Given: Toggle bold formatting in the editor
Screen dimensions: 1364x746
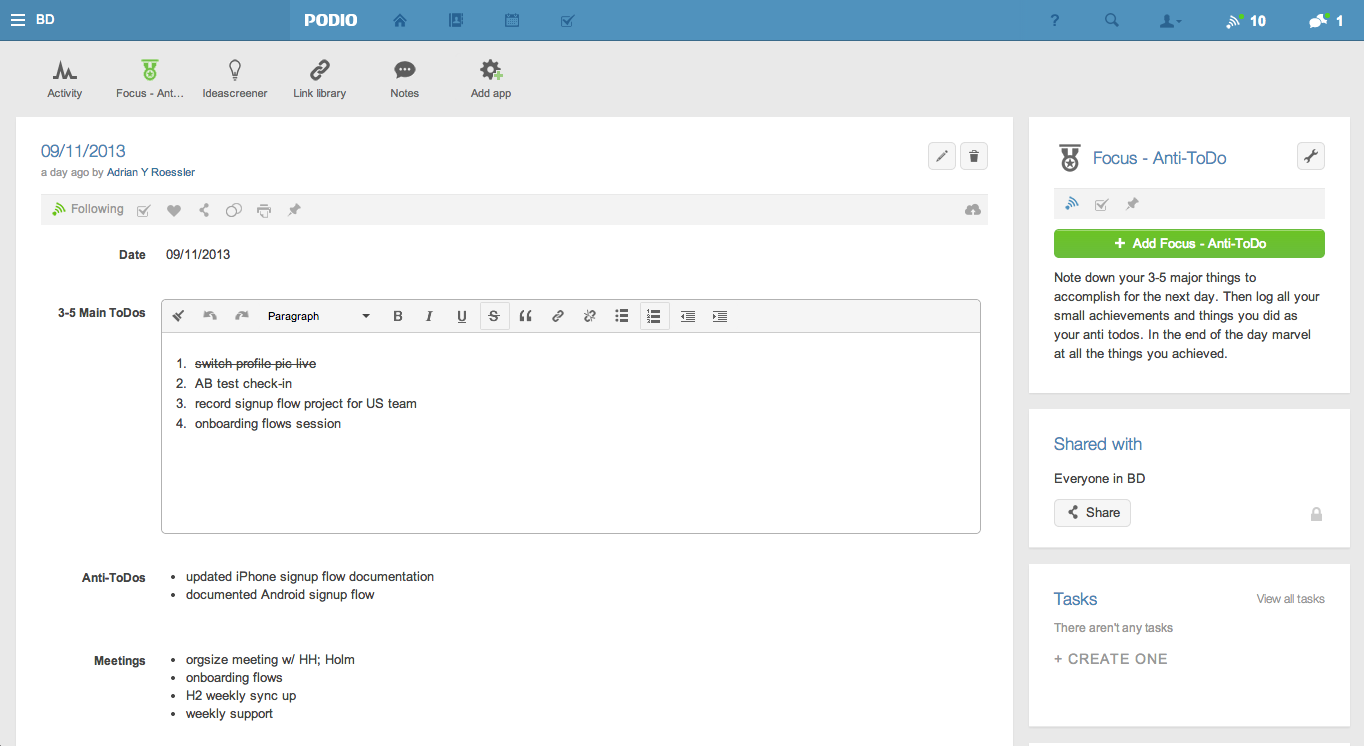Looking at the screenshot, I should [398, 316].
